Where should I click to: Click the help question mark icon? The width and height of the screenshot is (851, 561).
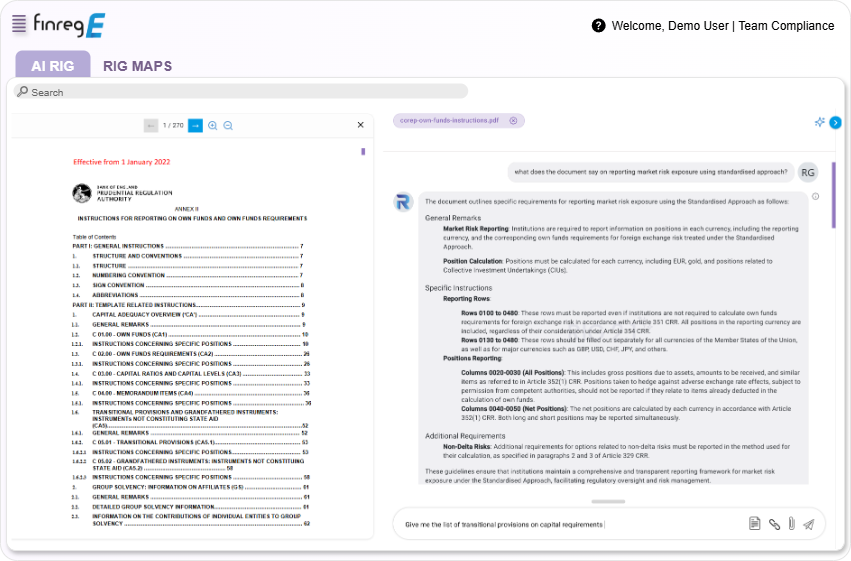(598, 26)
